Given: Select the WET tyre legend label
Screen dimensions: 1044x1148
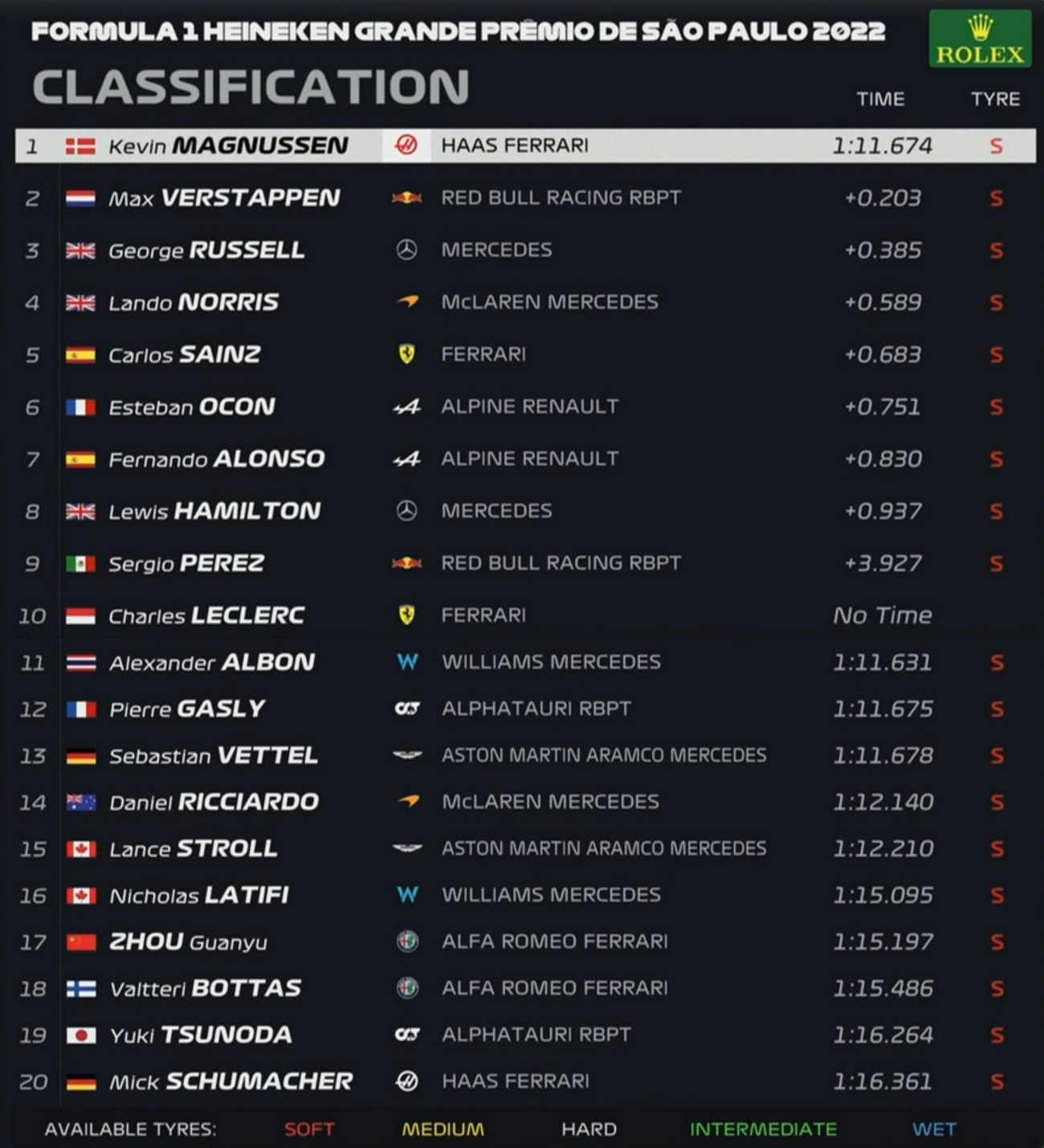Looking at the screenshot, I should click(934, 1129).
